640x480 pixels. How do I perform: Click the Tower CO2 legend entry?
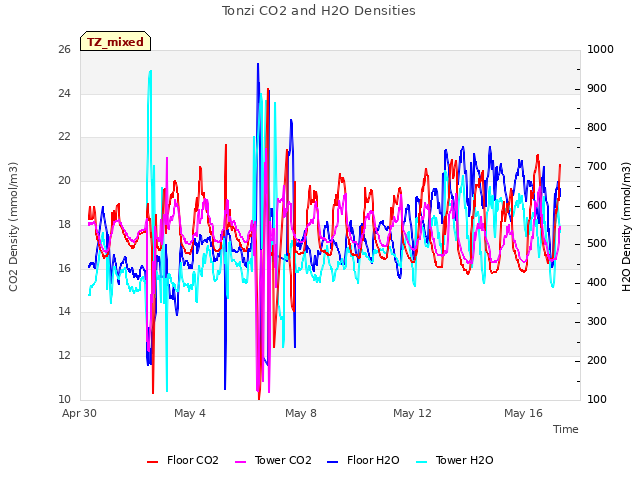(273, 460)
